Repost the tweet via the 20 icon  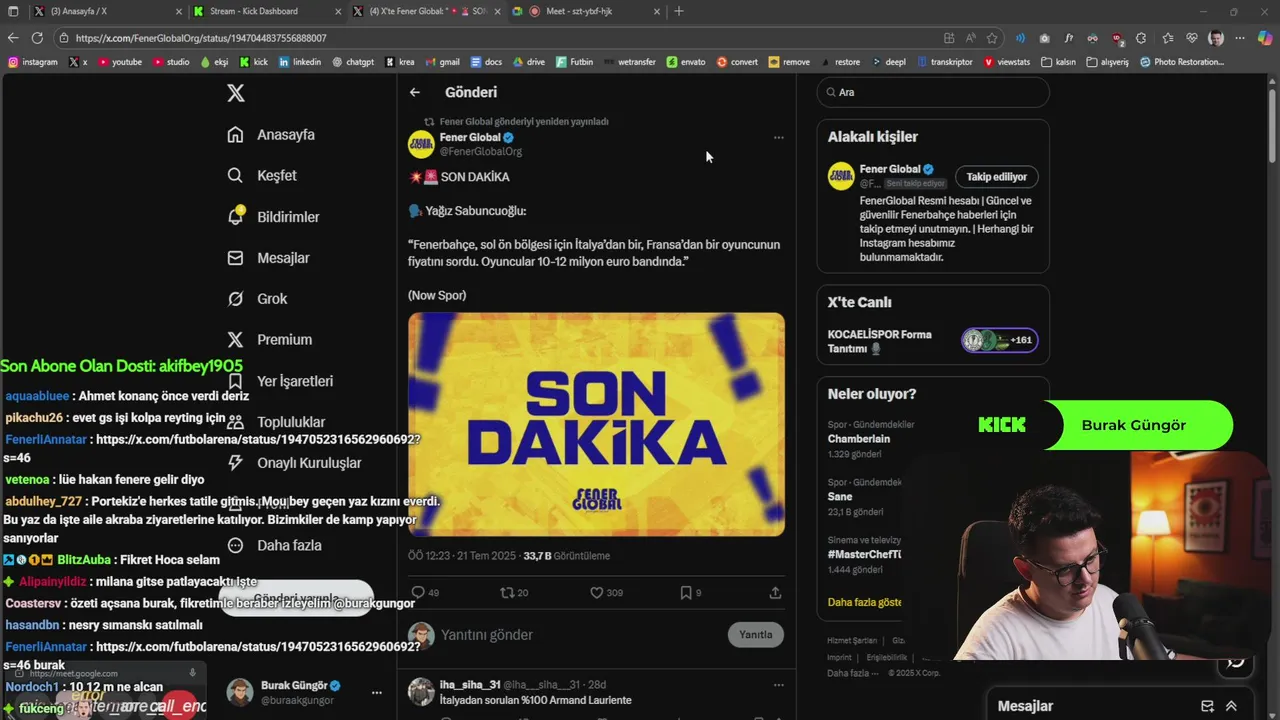(514, 593)
